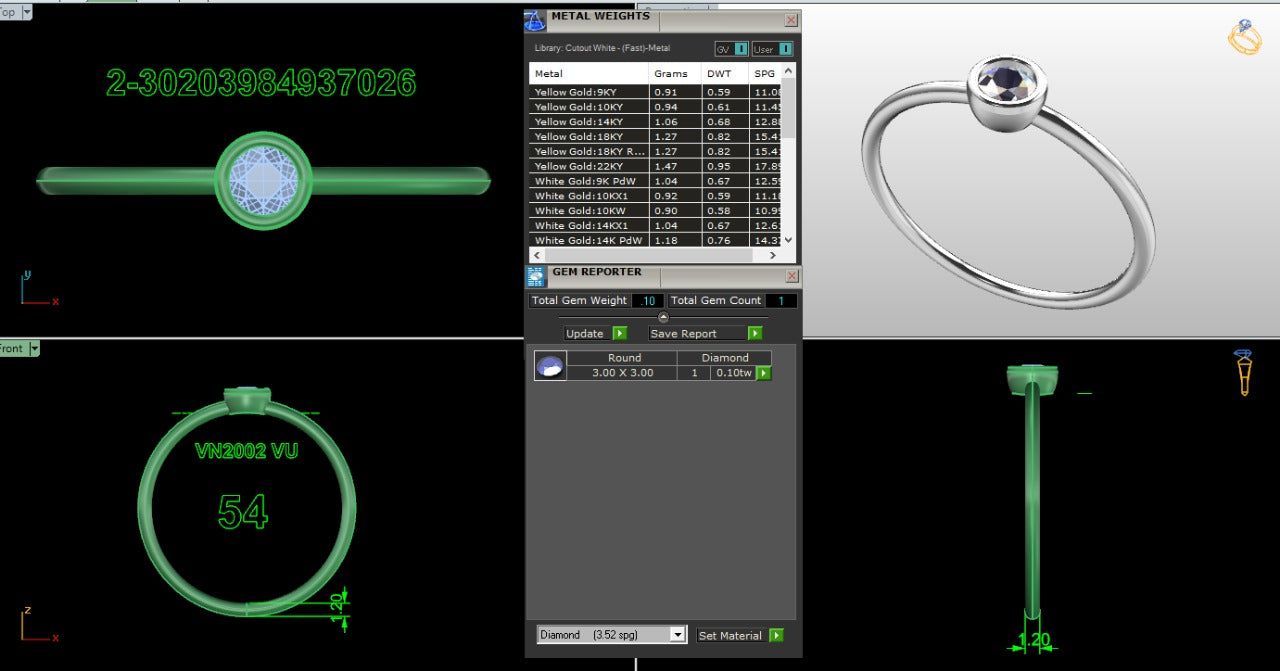Viewport: 1280px width, 671px height.
Task: Click the 0.10tw weight cell
Action: point(733,373)
